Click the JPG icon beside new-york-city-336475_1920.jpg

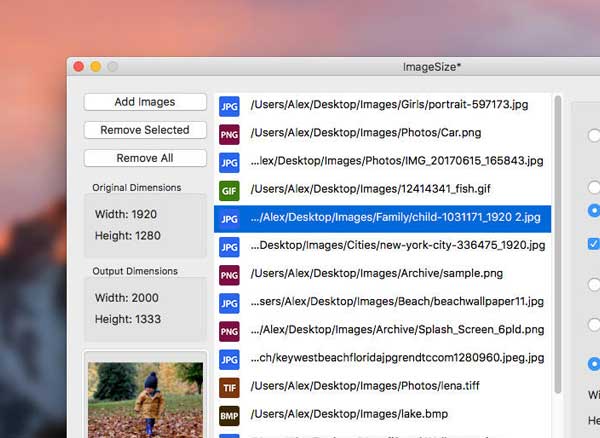229,247
